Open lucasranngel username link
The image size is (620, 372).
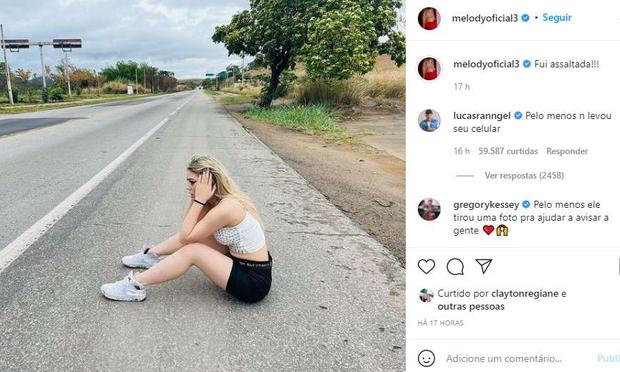pos(482,116)
